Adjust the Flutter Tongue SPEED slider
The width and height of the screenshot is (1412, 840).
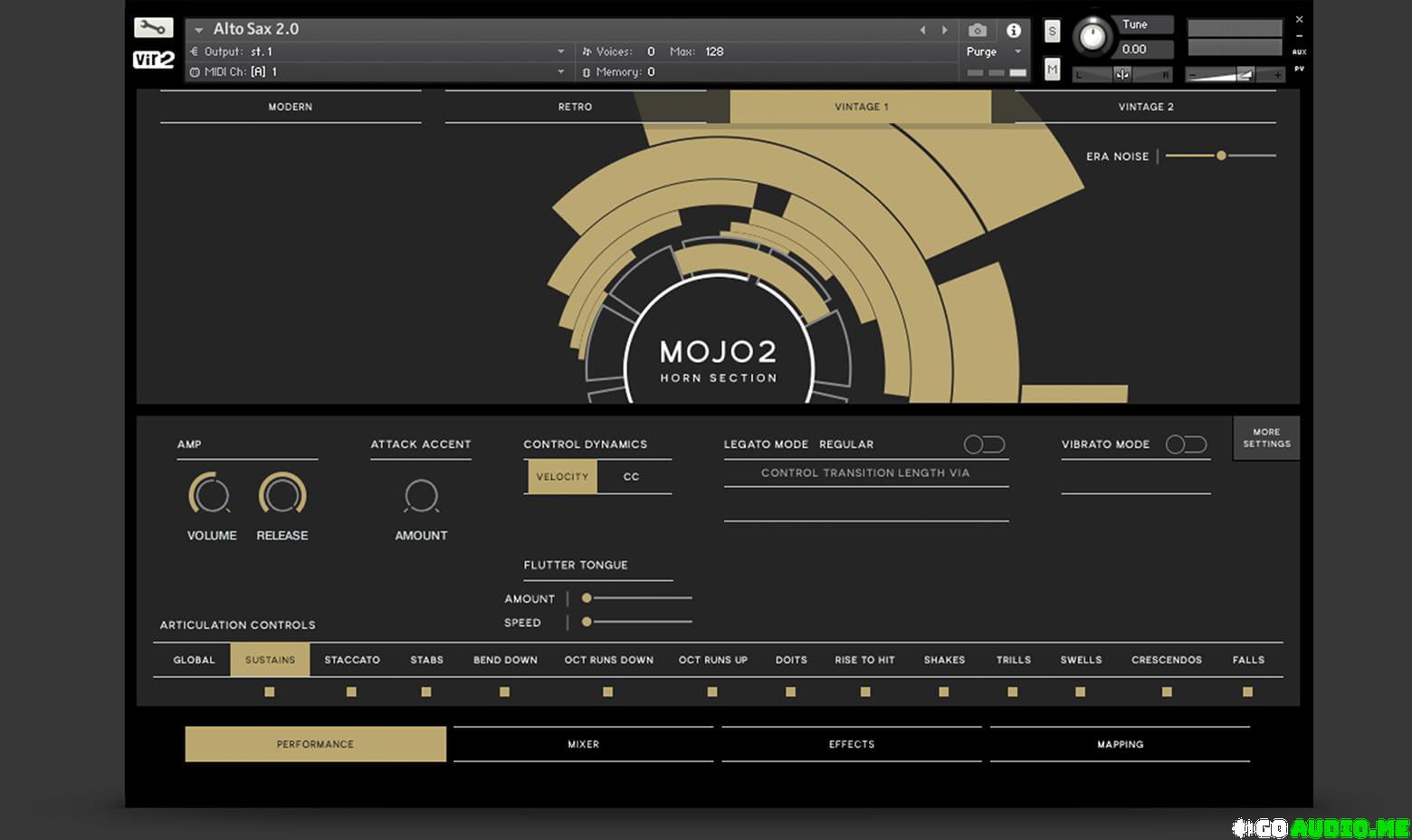(637, 622)
